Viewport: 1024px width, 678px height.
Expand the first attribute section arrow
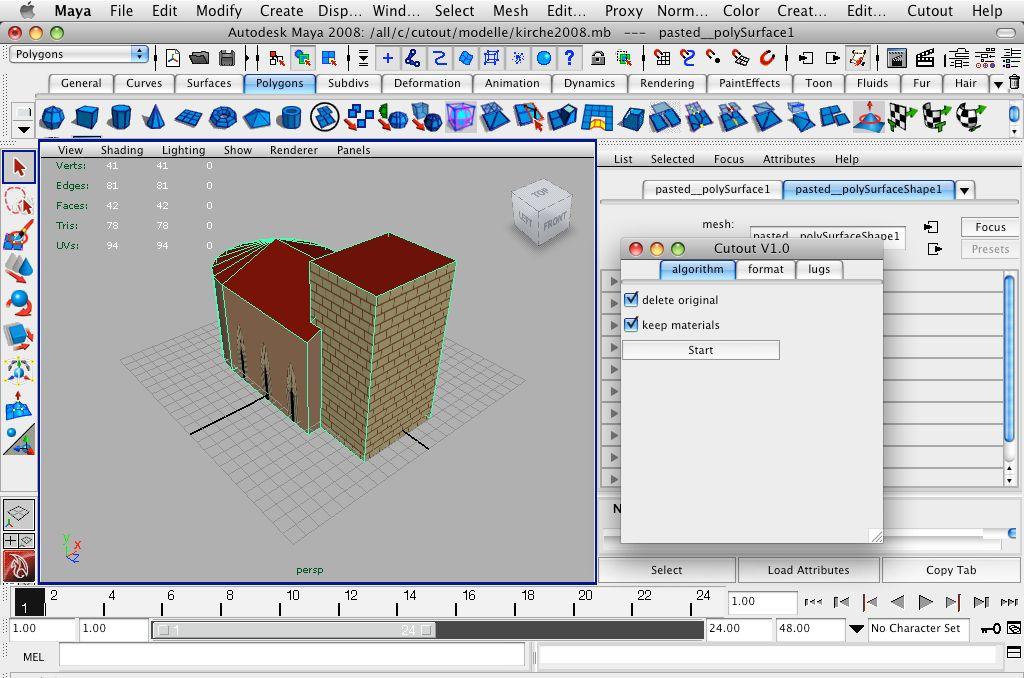613,281
